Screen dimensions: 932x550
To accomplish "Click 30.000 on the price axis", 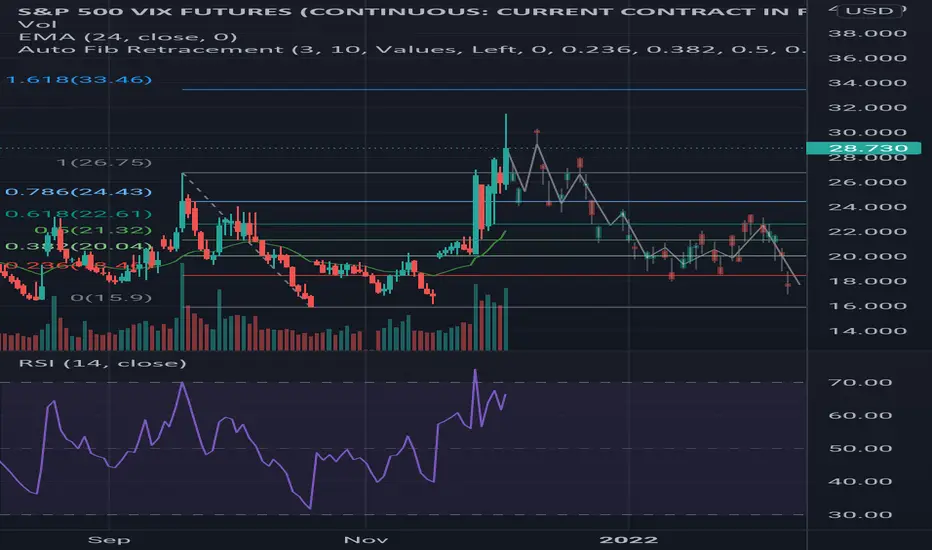I will (x=867, y=133).
